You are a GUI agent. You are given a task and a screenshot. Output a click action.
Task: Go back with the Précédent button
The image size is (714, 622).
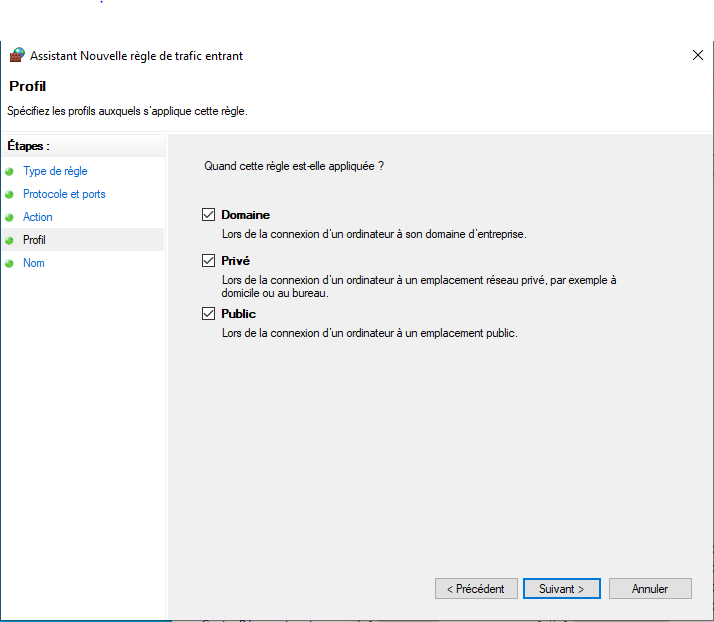coord(476,589)
